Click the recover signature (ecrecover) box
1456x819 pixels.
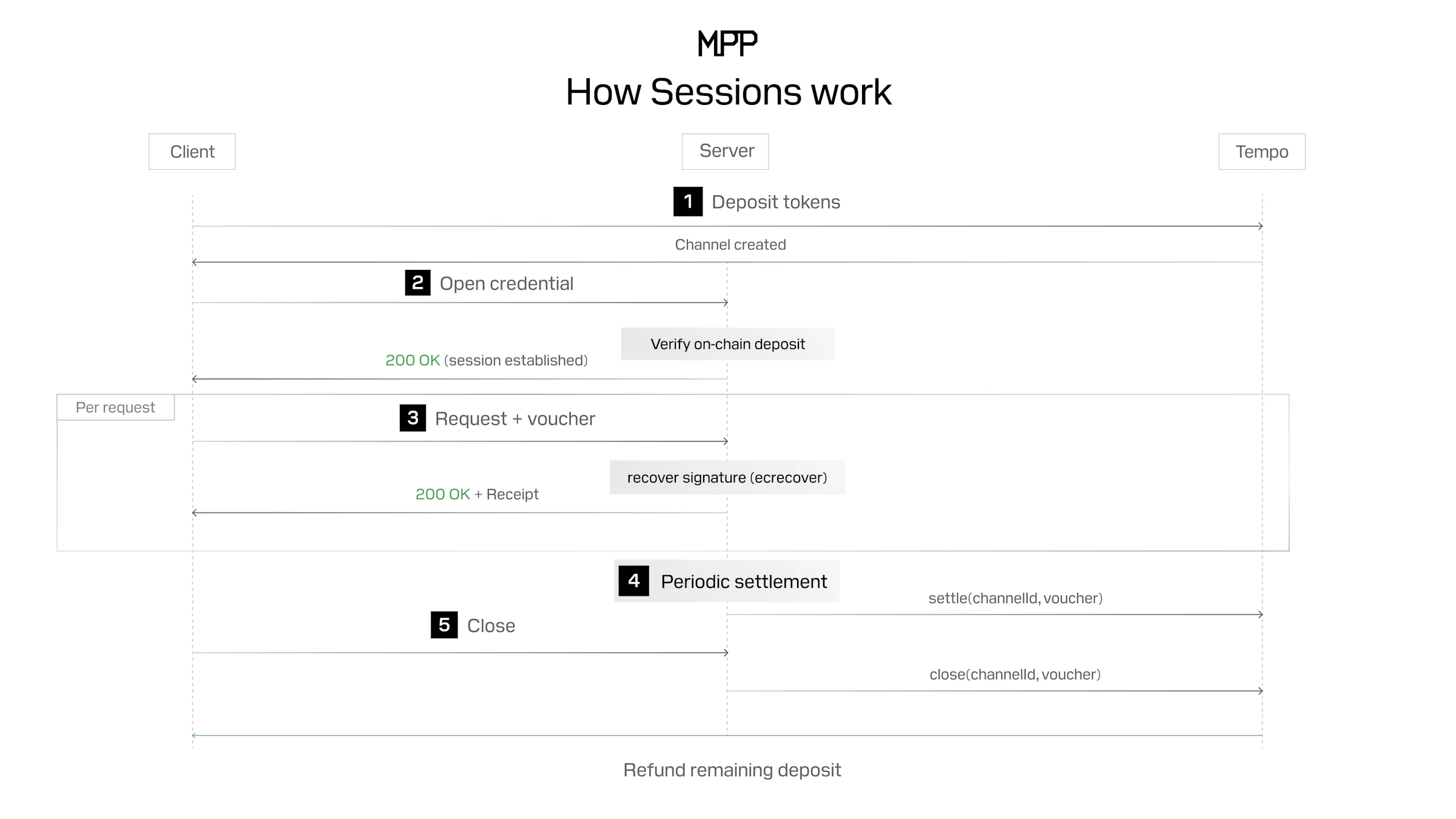click(x=727, y=477)
